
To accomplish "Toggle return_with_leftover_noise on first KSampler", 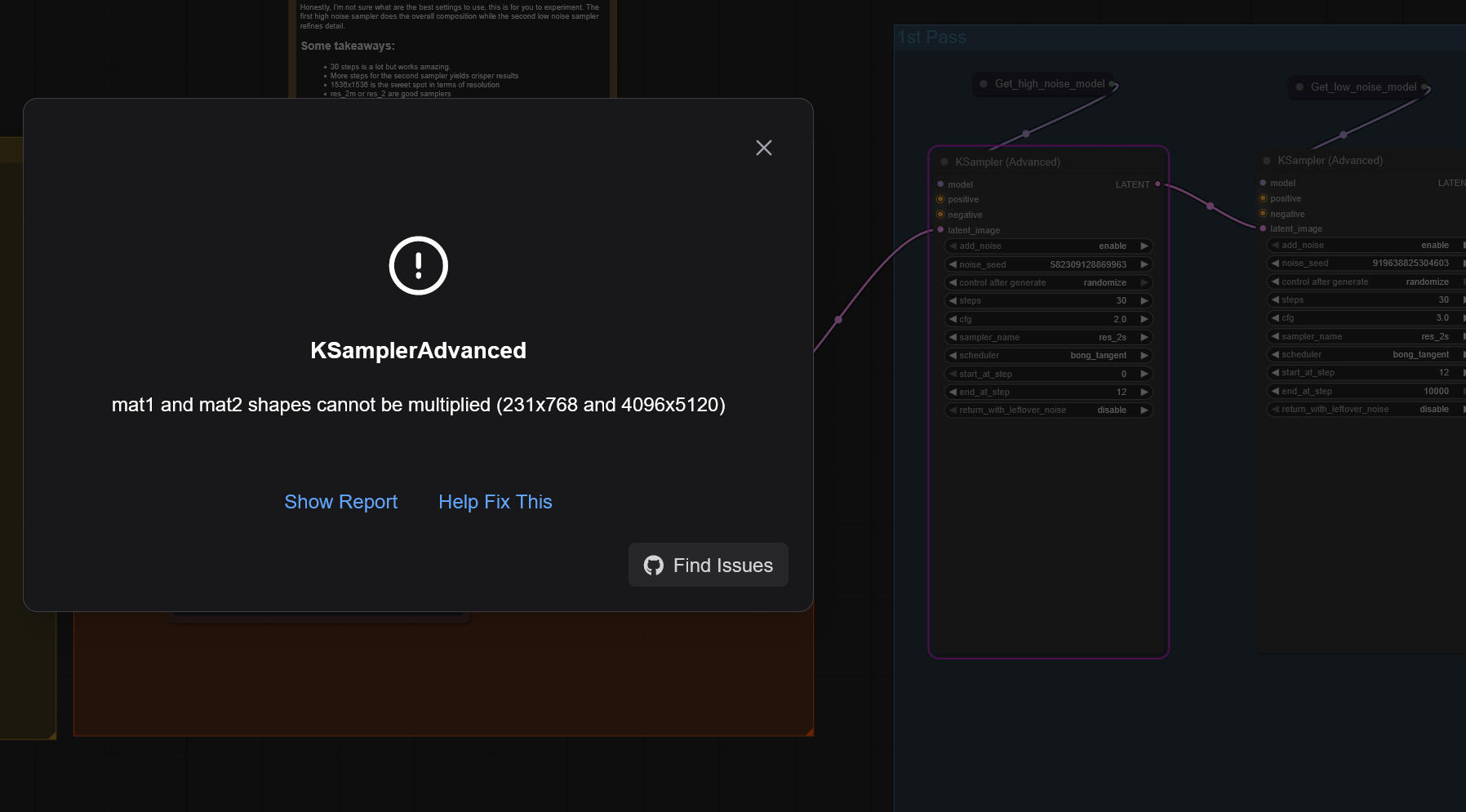I will coord(1048,410).
